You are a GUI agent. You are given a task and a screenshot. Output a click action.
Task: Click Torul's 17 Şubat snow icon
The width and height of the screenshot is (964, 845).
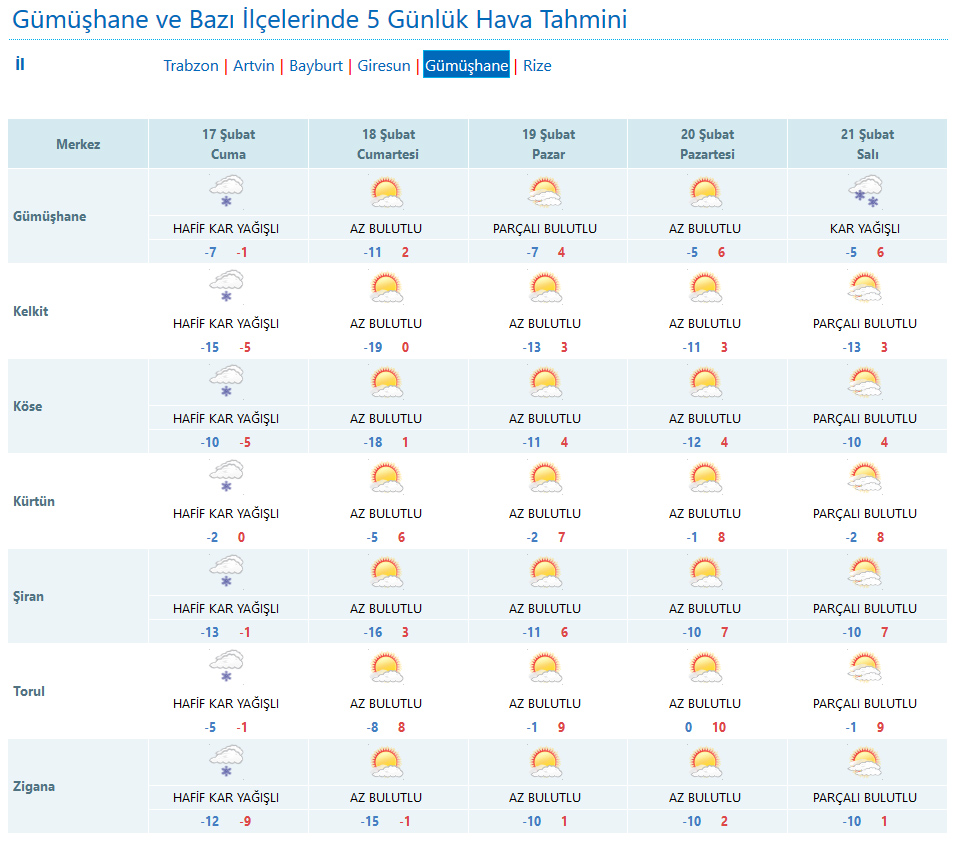[227, 667]
